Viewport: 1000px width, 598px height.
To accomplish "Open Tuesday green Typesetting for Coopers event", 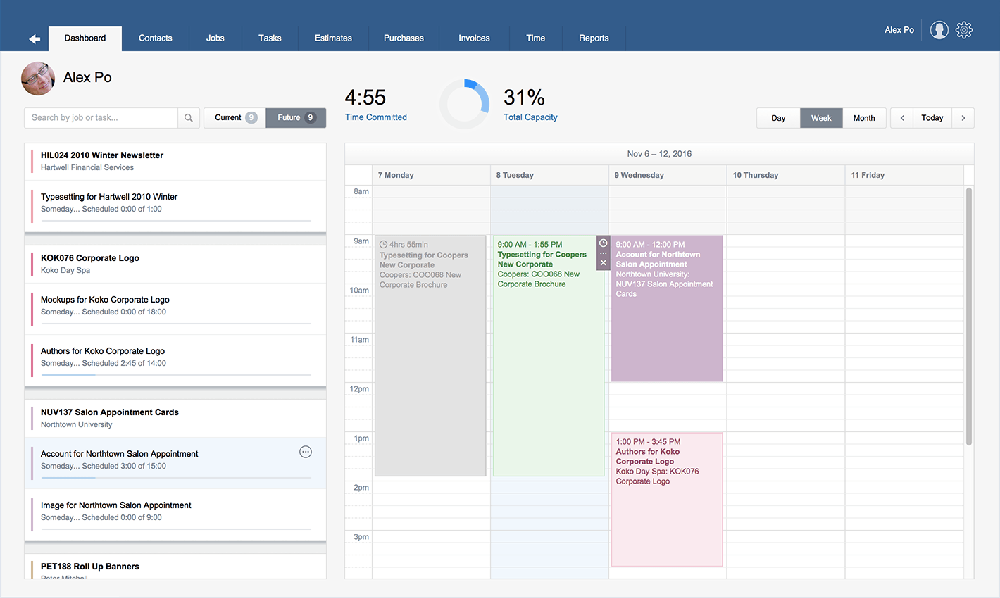I will (x=548, y=356).
